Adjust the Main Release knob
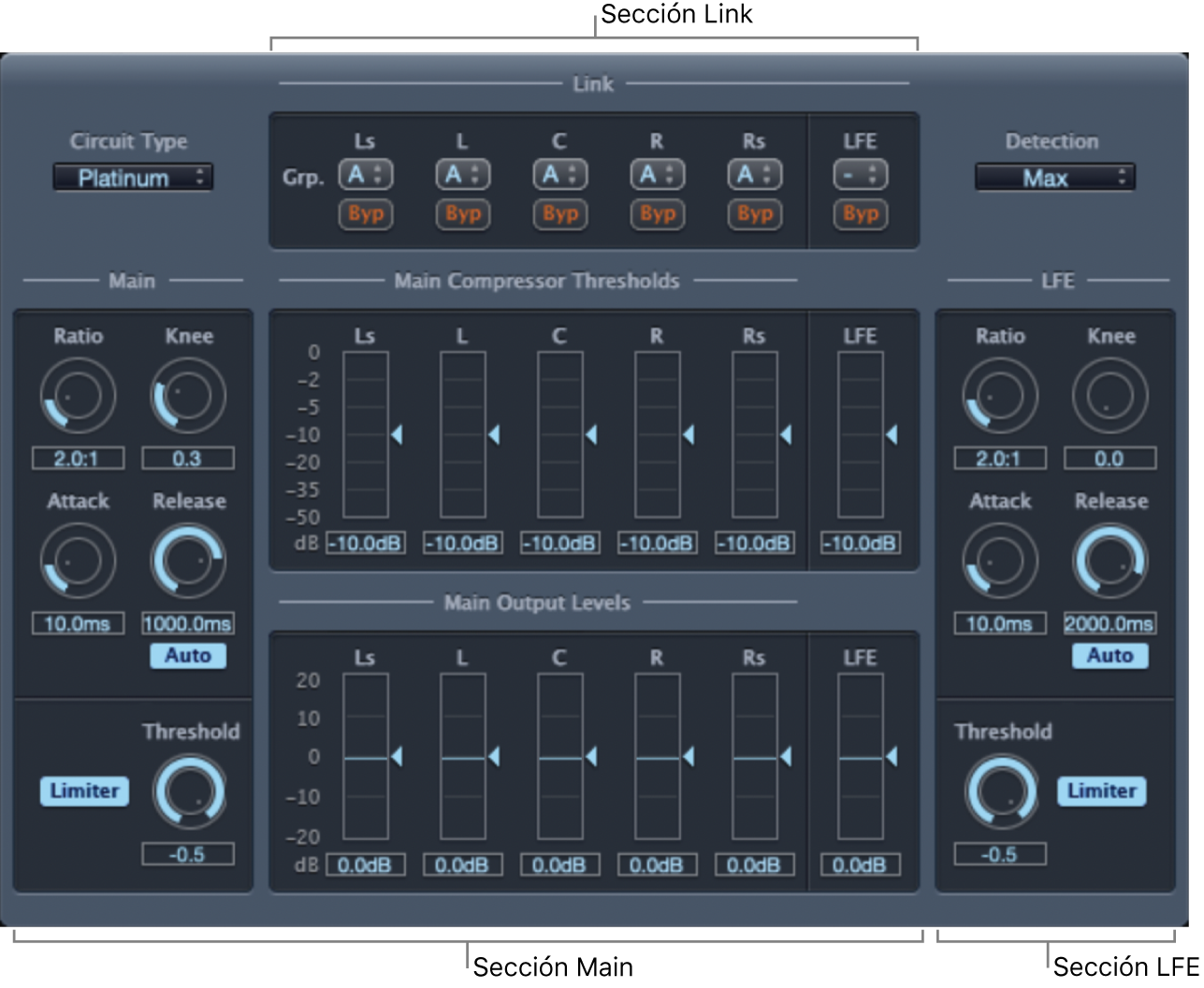 [188, 559]
